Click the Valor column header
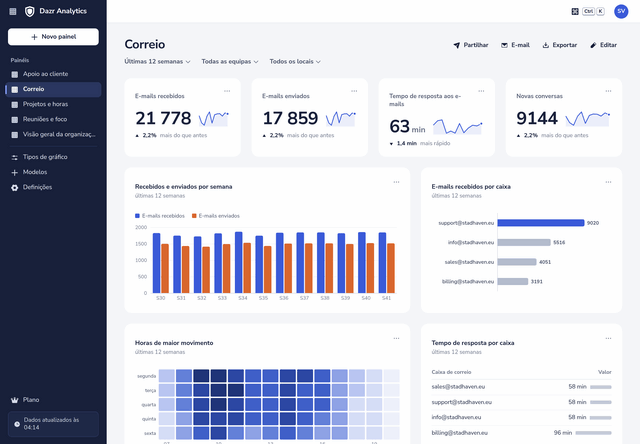This screenshot has width=640, height=444. tap(604, 372)
